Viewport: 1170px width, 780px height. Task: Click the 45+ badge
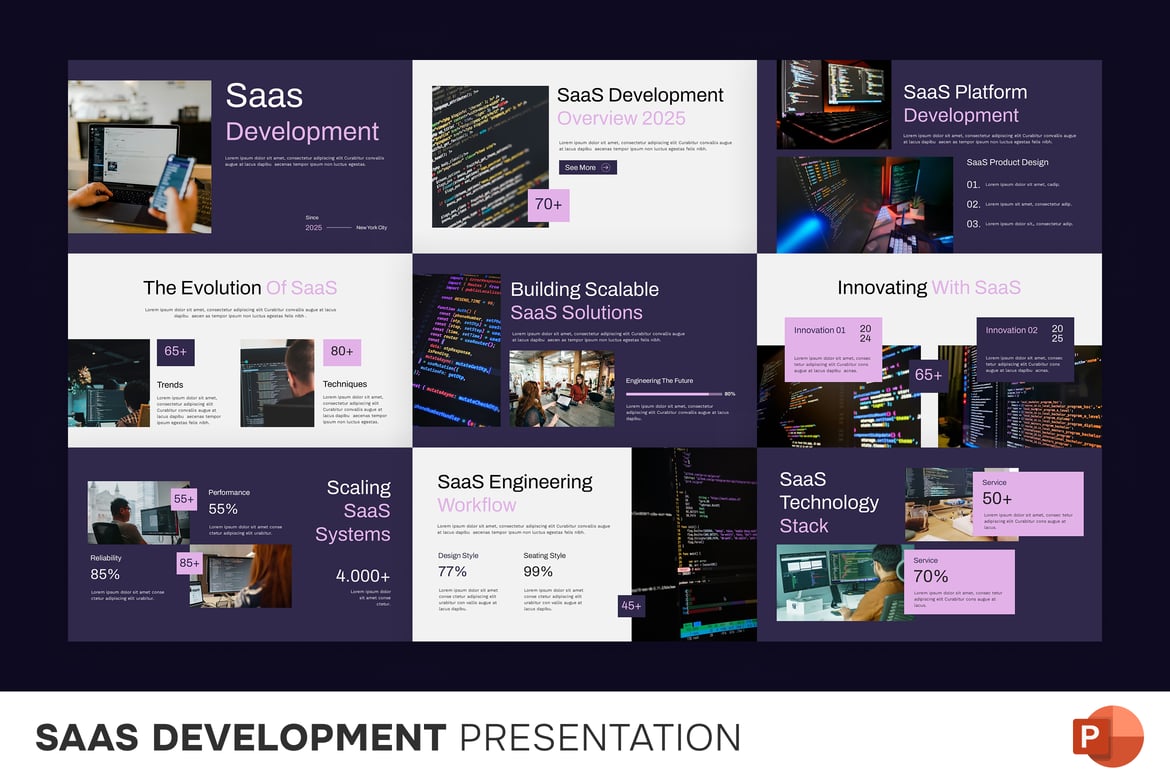[x=631, y=605]
